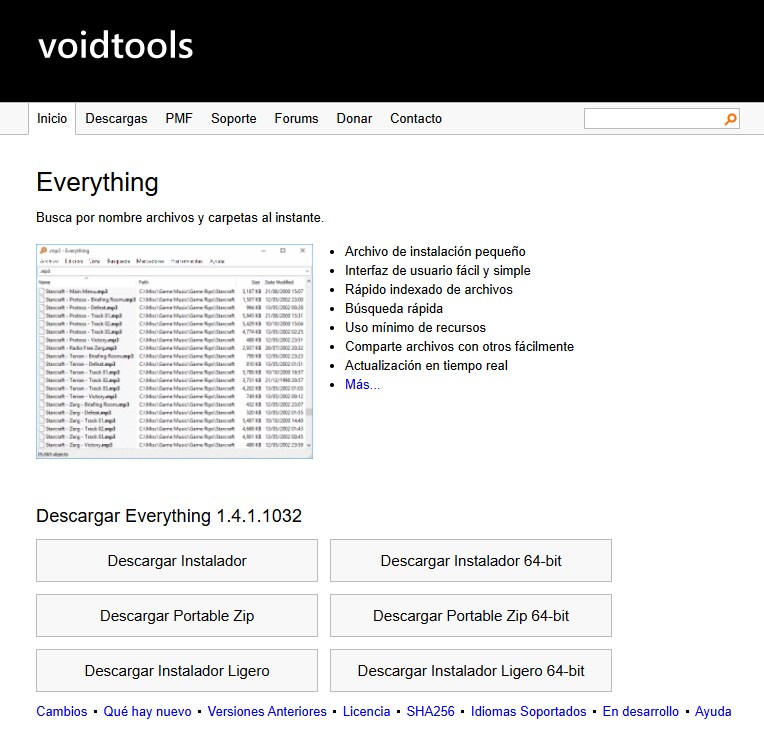Click the Everything heading text
764x737 pixels.
(97, 183)
